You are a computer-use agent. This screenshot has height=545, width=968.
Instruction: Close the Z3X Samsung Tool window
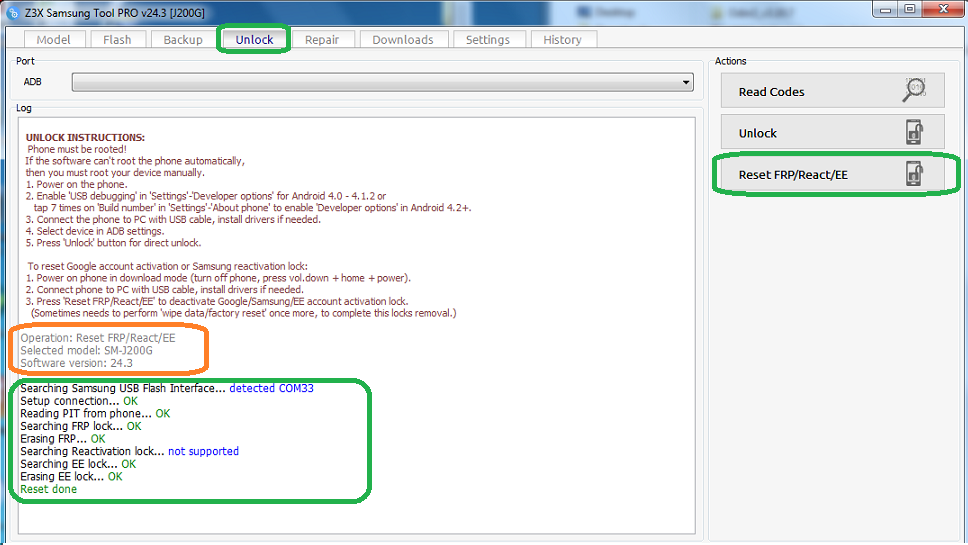943,9
